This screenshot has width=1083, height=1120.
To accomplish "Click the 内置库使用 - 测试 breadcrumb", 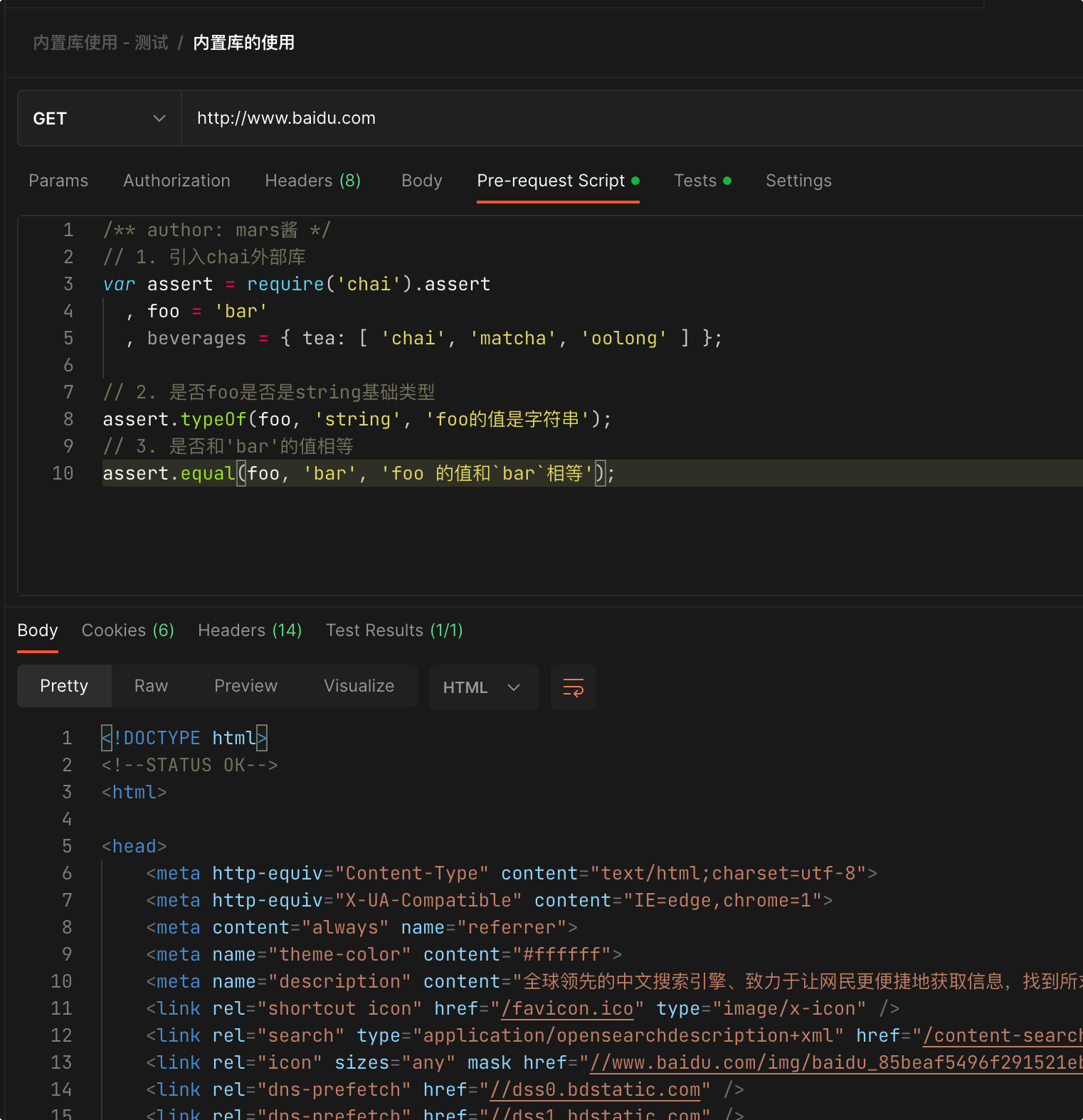I will (x=101, y=43).
